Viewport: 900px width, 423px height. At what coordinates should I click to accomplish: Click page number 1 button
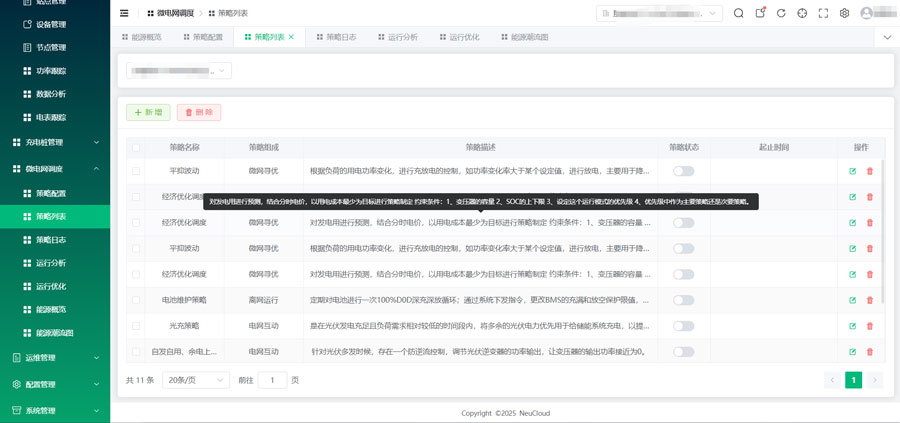[x=854, y=380]
